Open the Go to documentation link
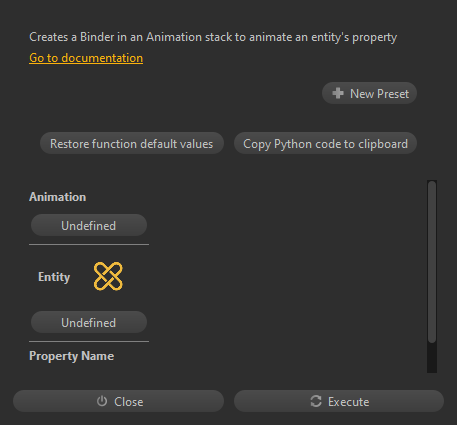Viewport: 457px width, 425px height. coord(86,58)
